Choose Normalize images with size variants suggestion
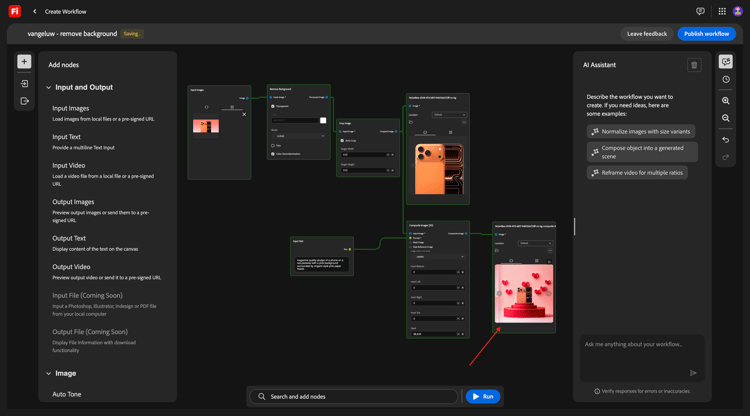The width and height of the screenshot is (750, 416). click(641, 131)
